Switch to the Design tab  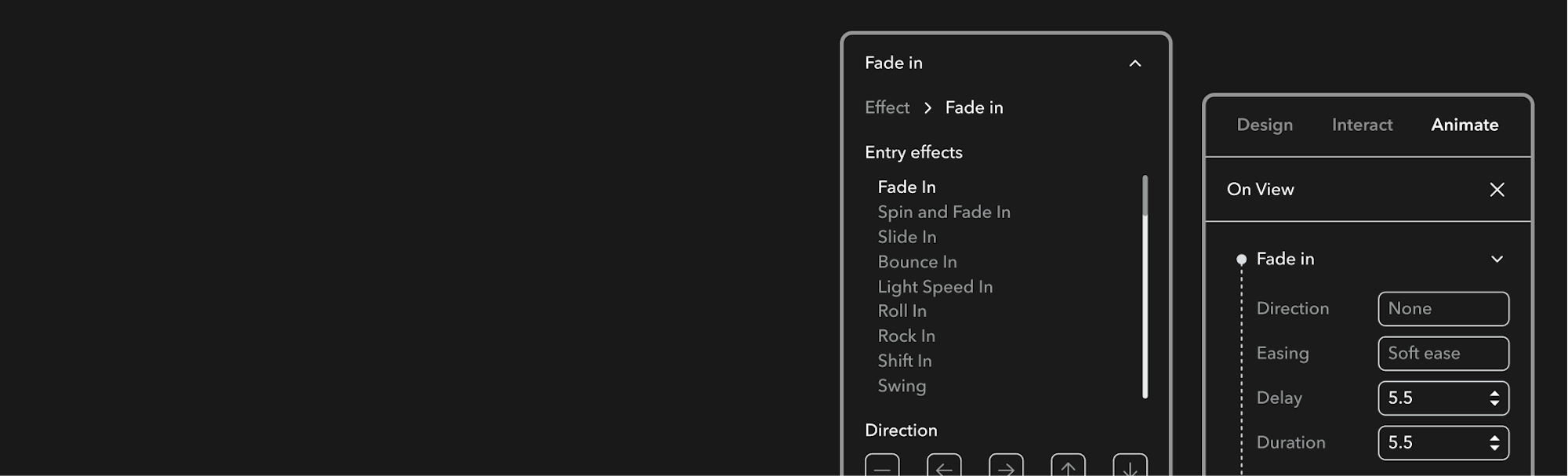pyautogui.click(x=1265, y=125)
